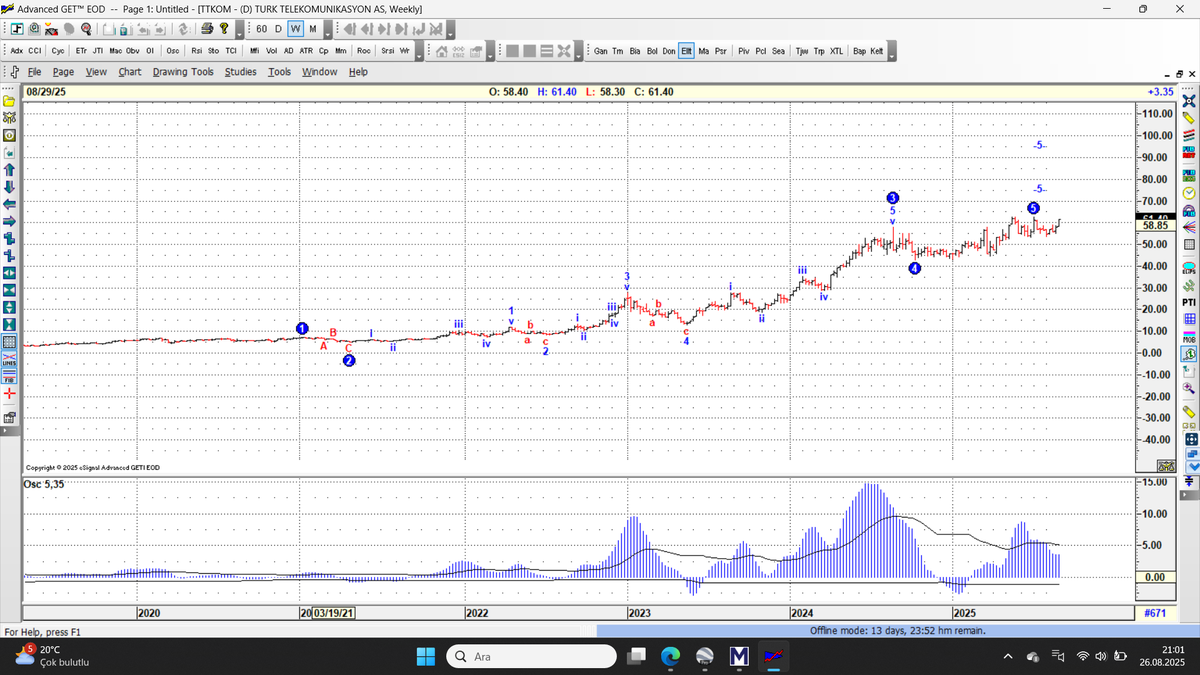
Task: Click the yellow help question mark icon
Action: tap(223, 28)
